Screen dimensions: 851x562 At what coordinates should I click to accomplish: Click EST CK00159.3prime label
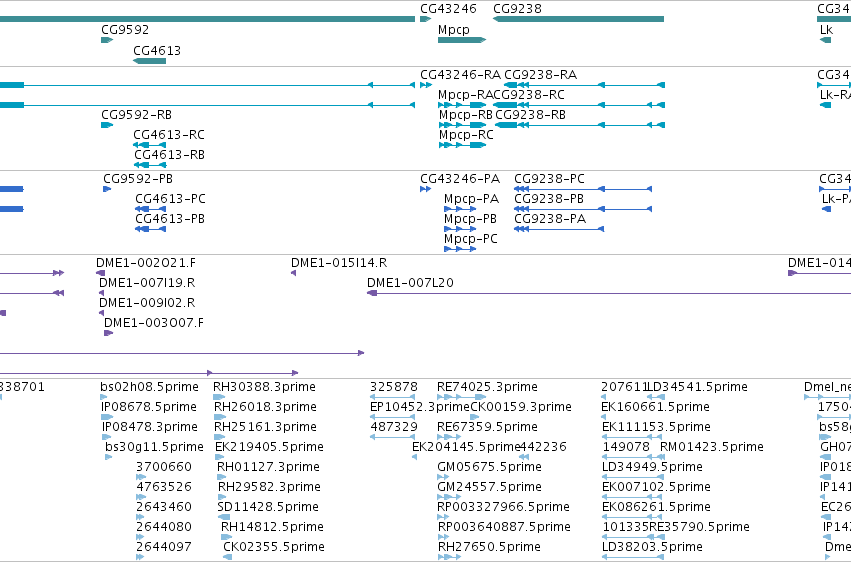(521, 407)
